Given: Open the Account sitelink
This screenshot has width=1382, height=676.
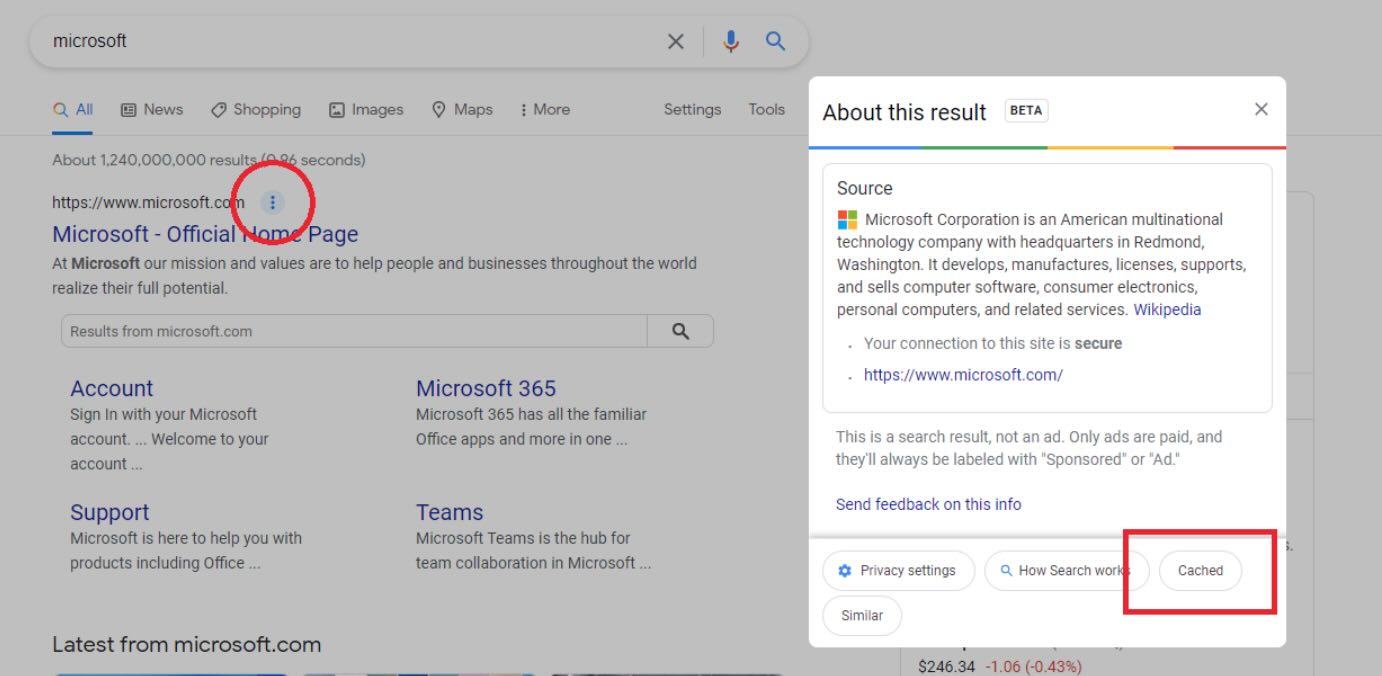Looking at the screenshot, I should pos(112,389).
